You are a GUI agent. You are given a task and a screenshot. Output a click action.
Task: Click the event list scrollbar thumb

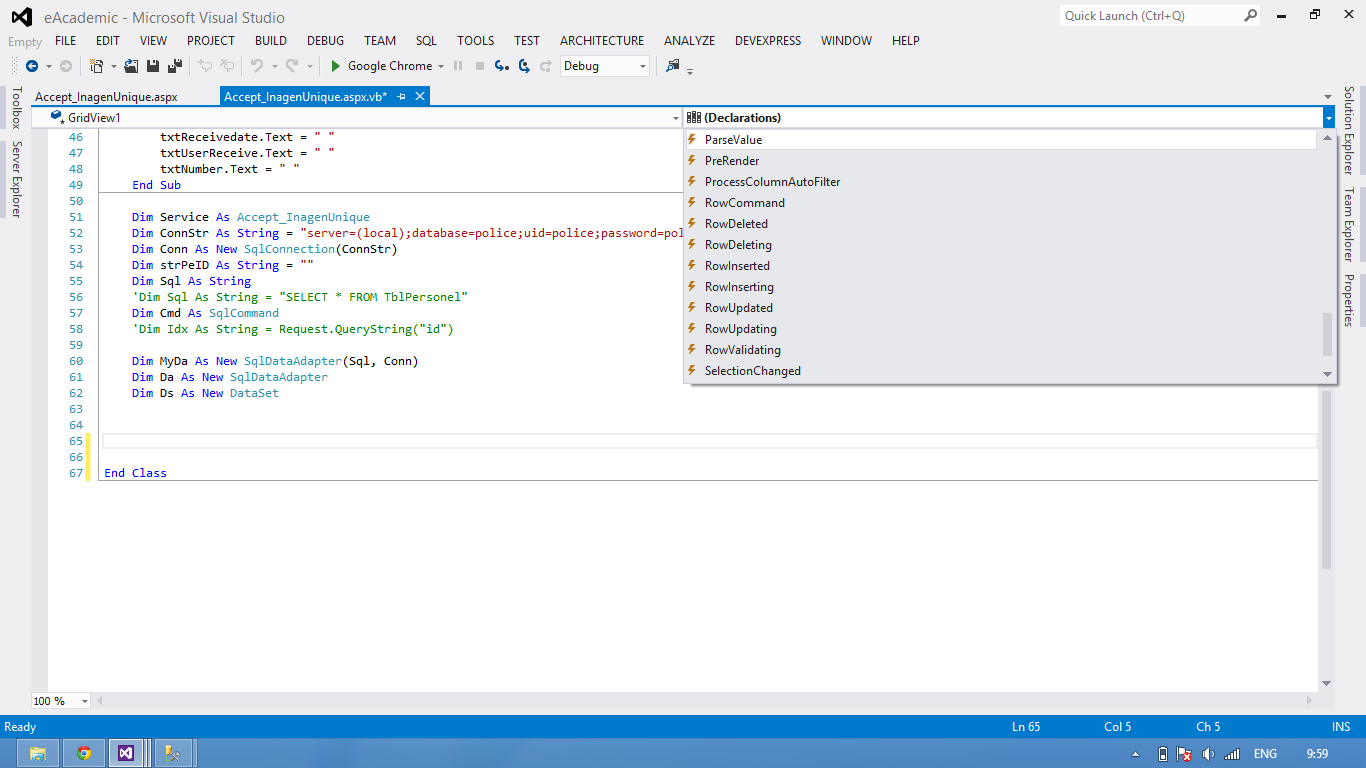[x=1328, y=335]
